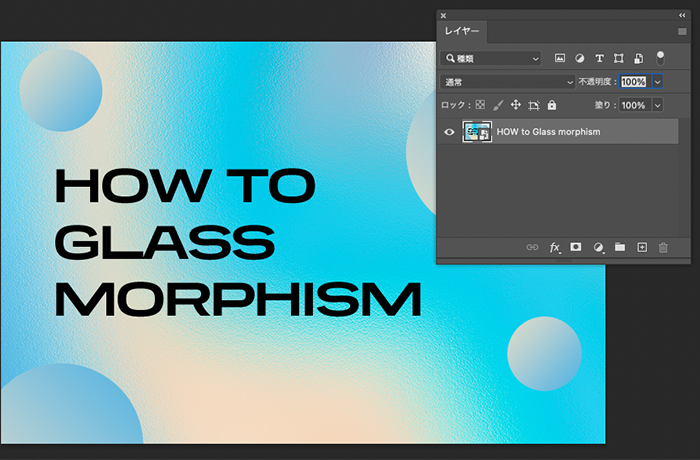
Task: Filter layers by type (text) layers
Action: (x=599, y=58)
